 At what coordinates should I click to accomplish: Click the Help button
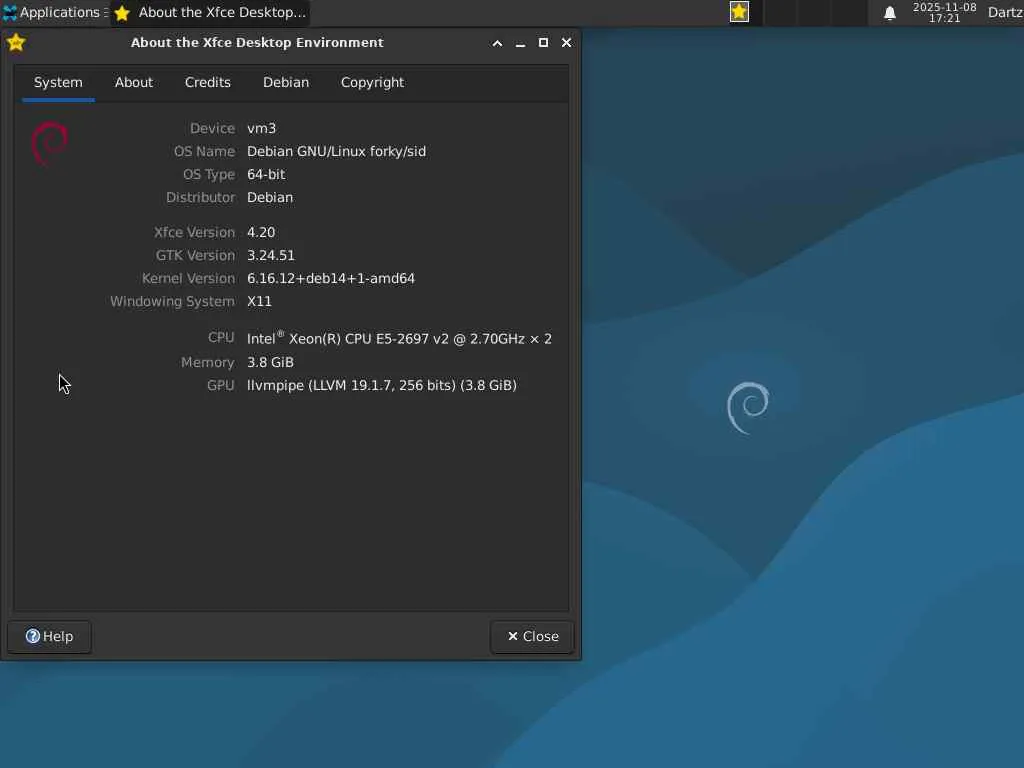click(50, 637)
